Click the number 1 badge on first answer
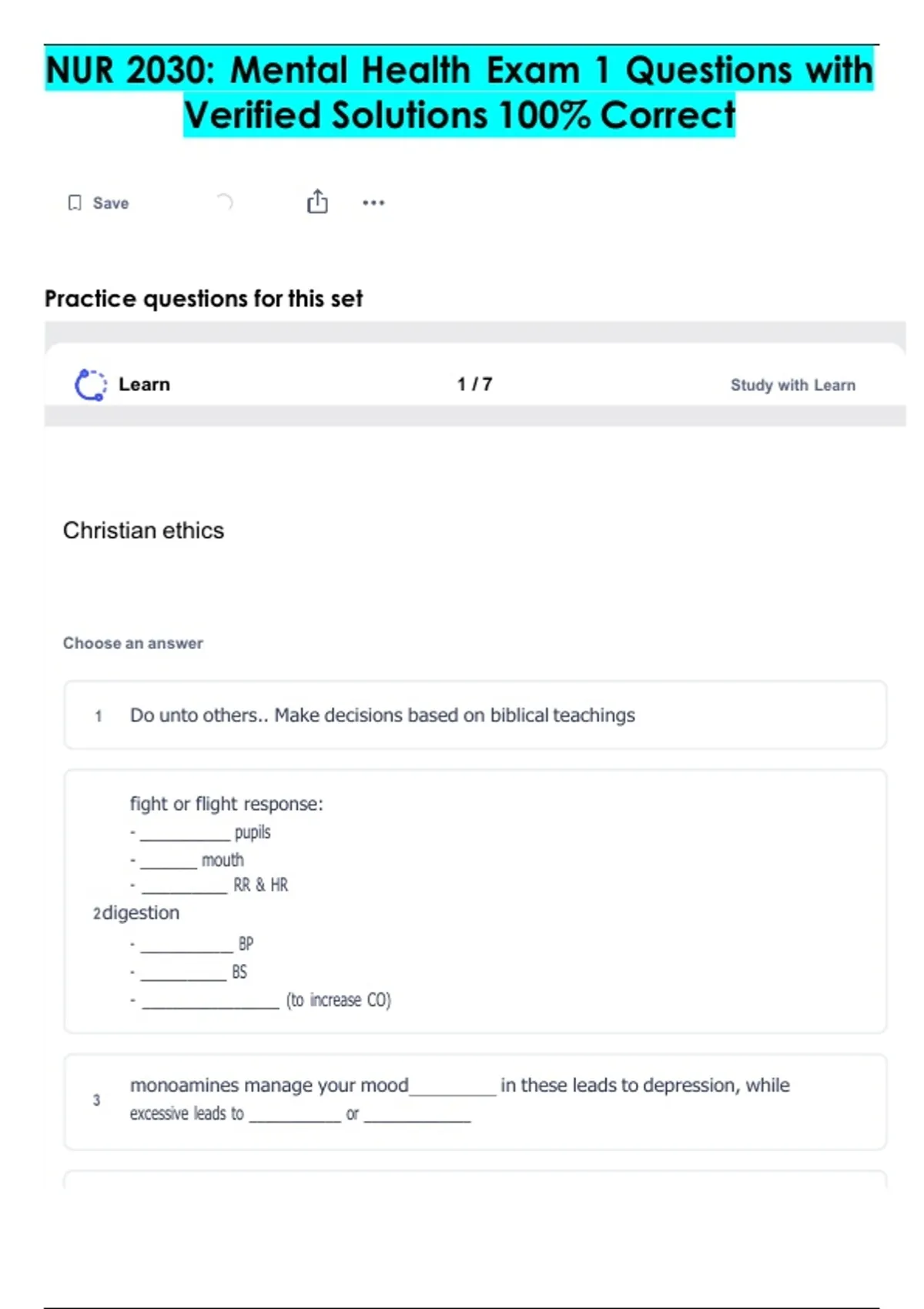Viewport: 924px width, 1309px height. [x=99, y=716]
